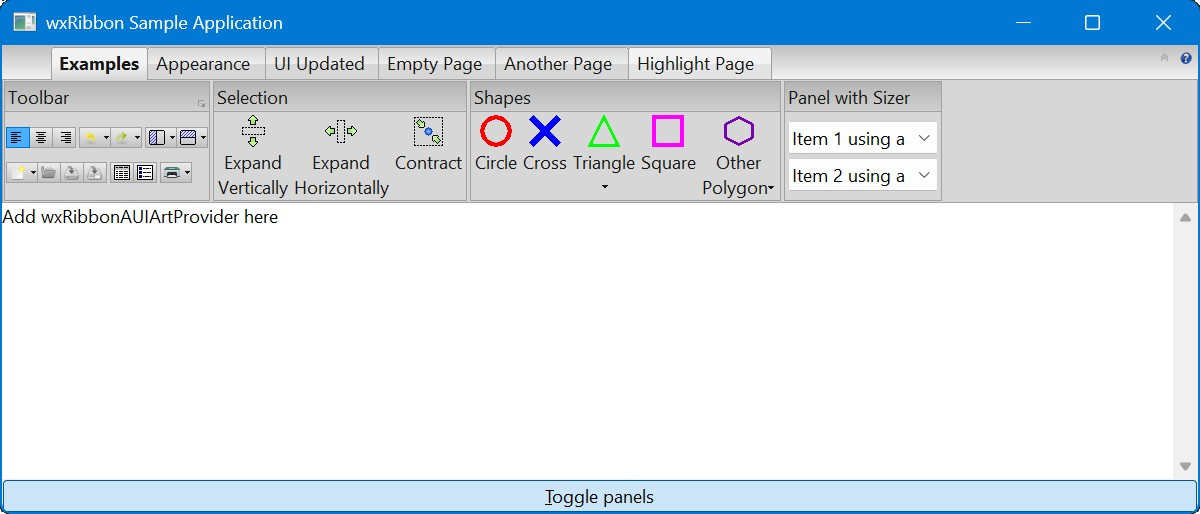The image size is (1200, 514).
Task: Open the 'Item 2 using a' combo box
Action: pyautogui.click(x=862, y=176)
